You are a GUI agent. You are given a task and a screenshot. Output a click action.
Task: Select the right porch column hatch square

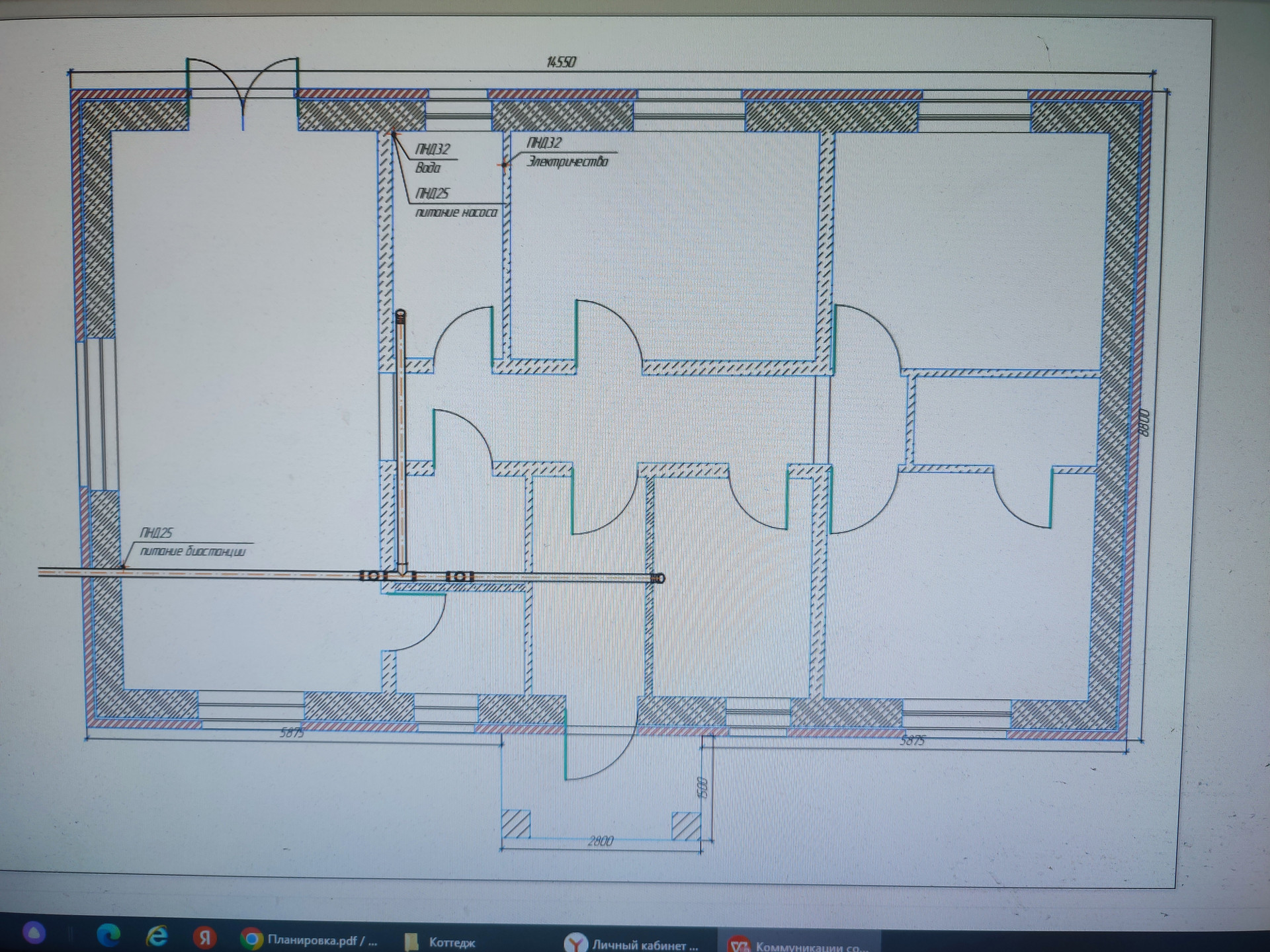pos(686,826)
